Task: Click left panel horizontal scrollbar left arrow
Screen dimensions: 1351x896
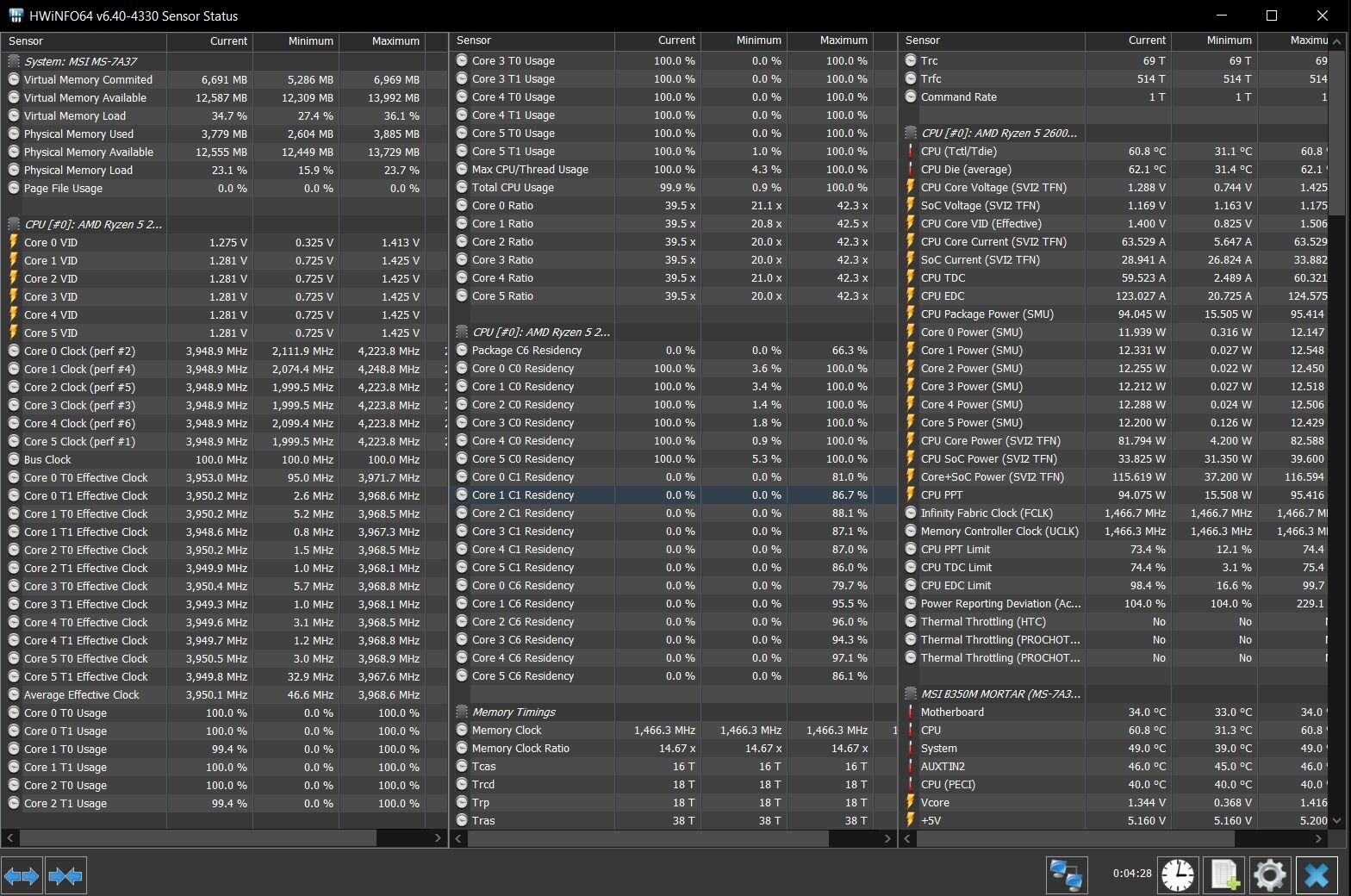Action: [9, 837]
